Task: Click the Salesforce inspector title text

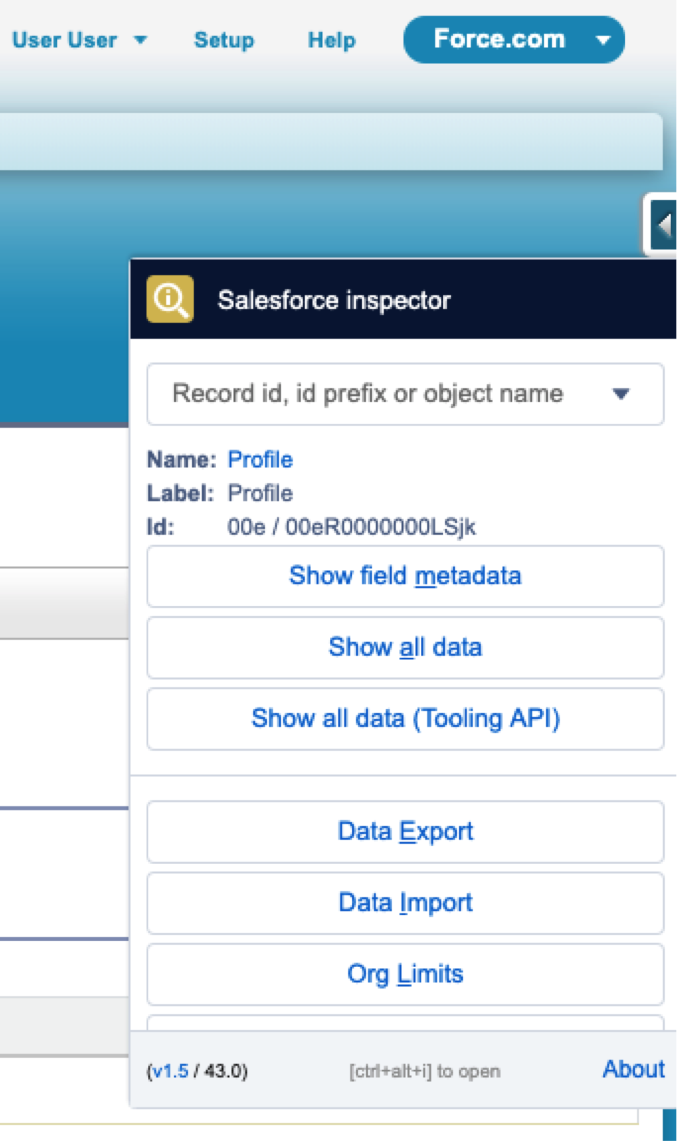Action: (x=334, y=300)
